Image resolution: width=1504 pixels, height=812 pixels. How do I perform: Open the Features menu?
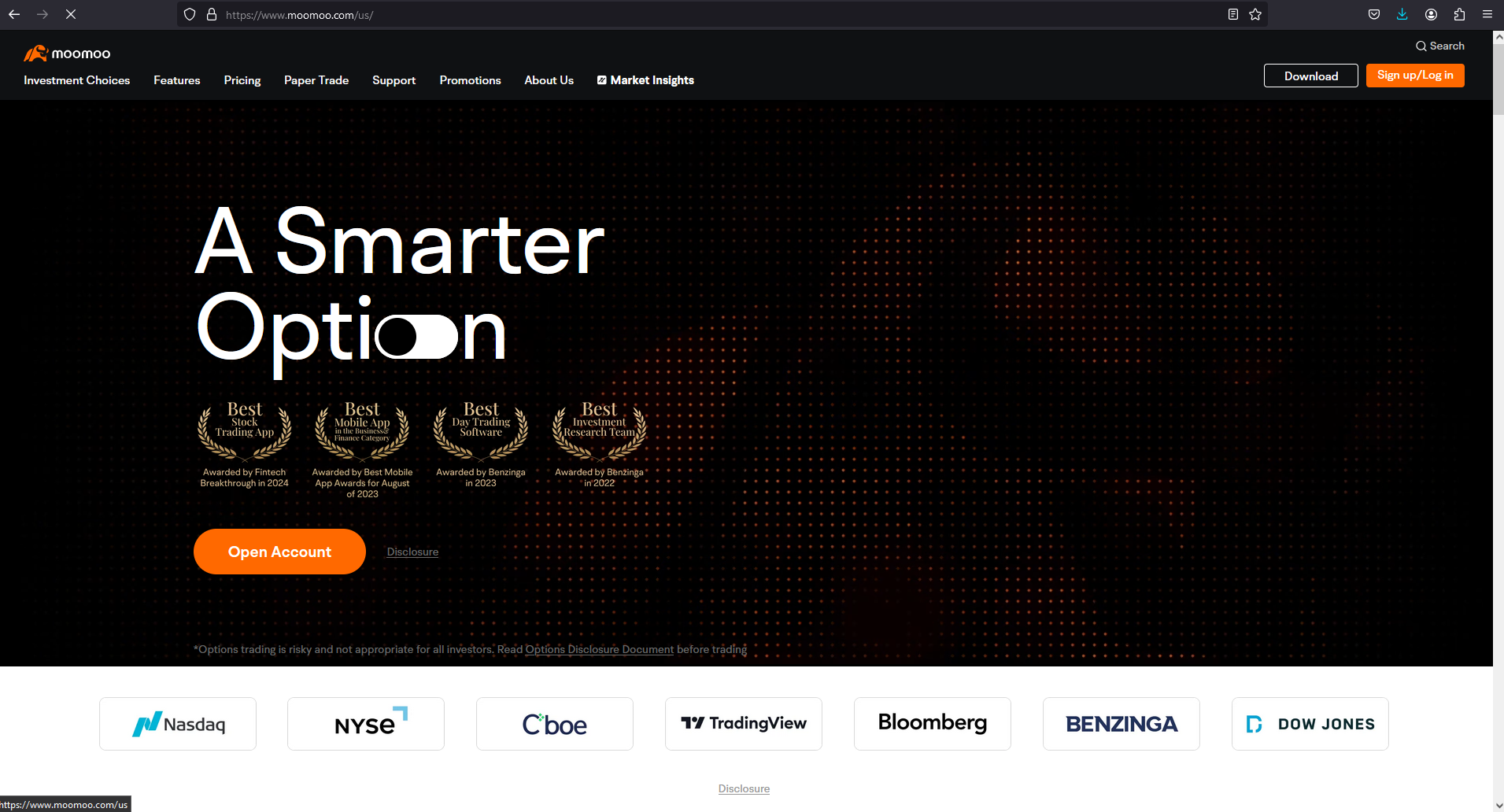click(x=177, y=80)
